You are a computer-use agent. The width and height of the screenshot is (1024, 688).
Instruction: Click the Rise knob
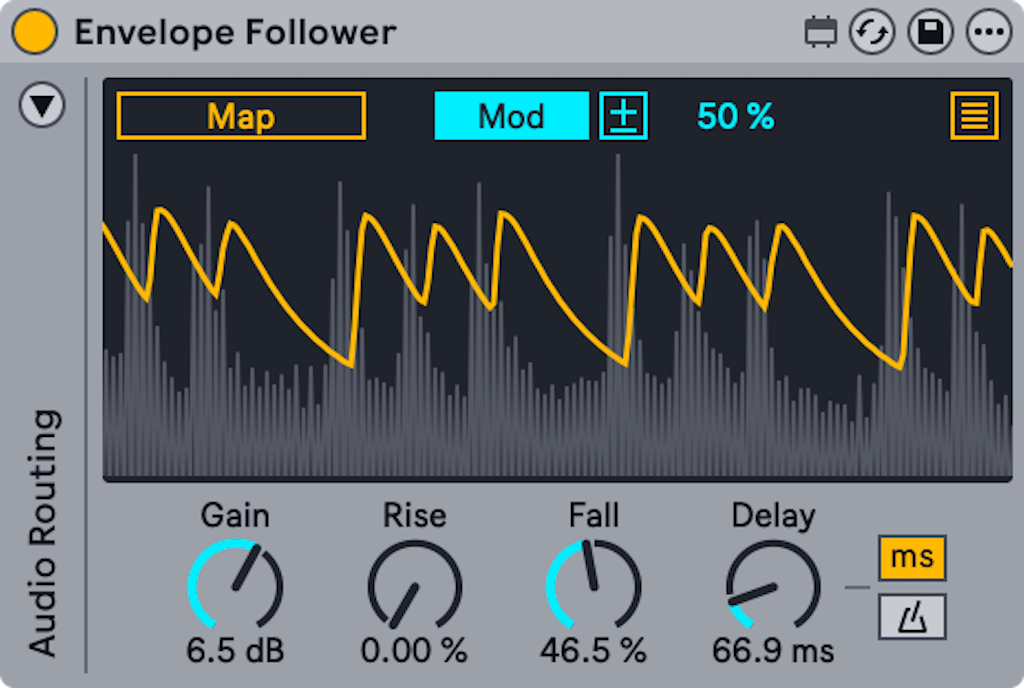[x=415, y=585]
